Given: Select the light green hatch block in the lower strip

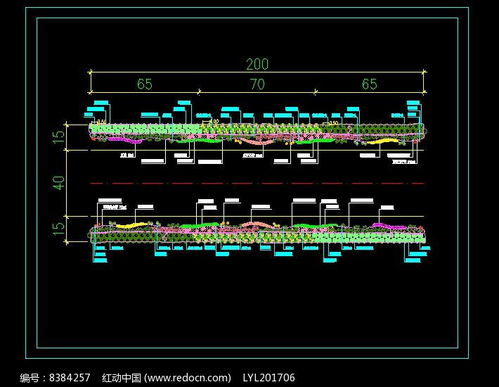Looking at the screenshot, I should point(368,237).
